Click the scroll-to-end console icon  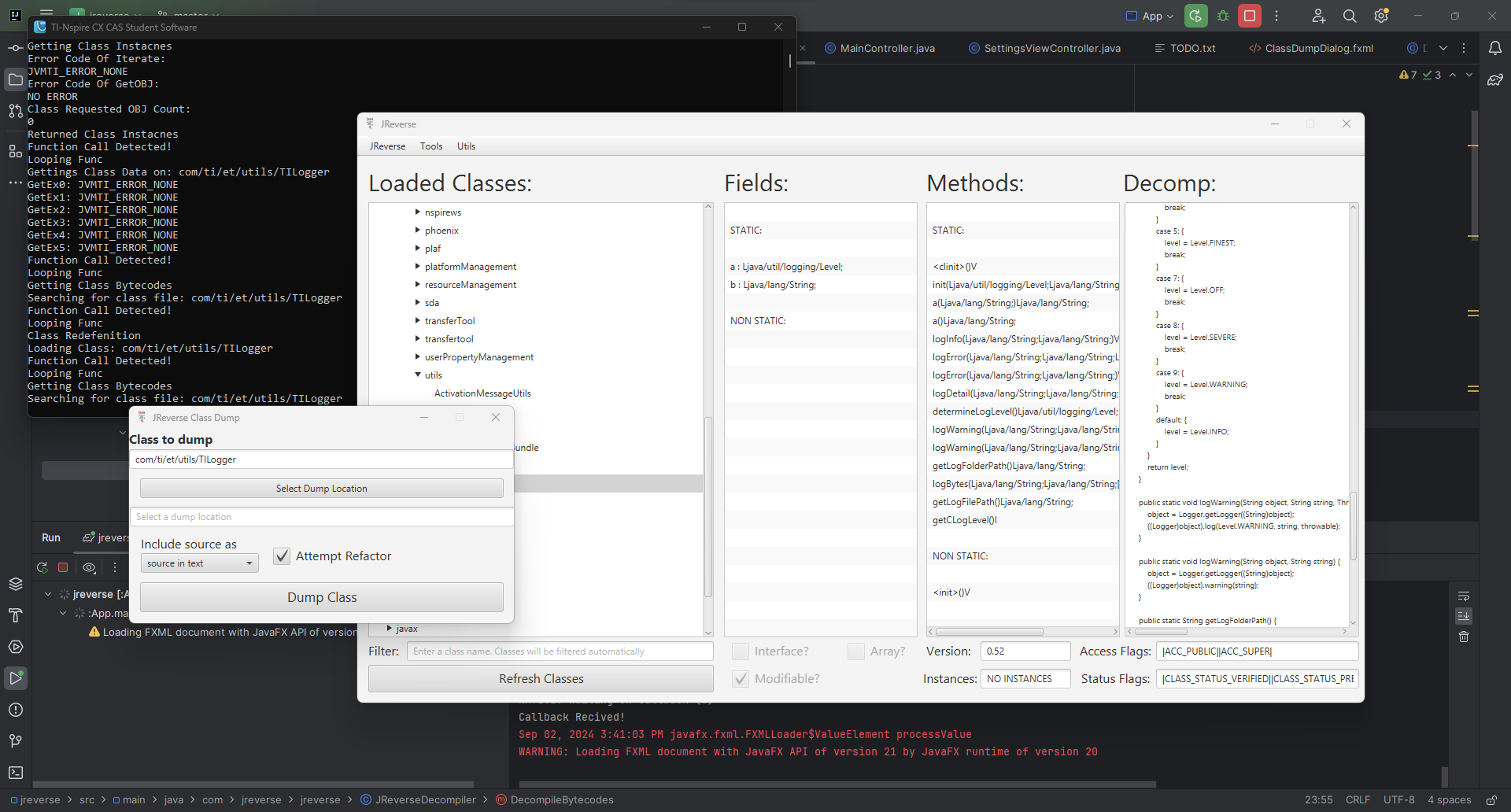pyautogui.click(x=1464, y=616)
